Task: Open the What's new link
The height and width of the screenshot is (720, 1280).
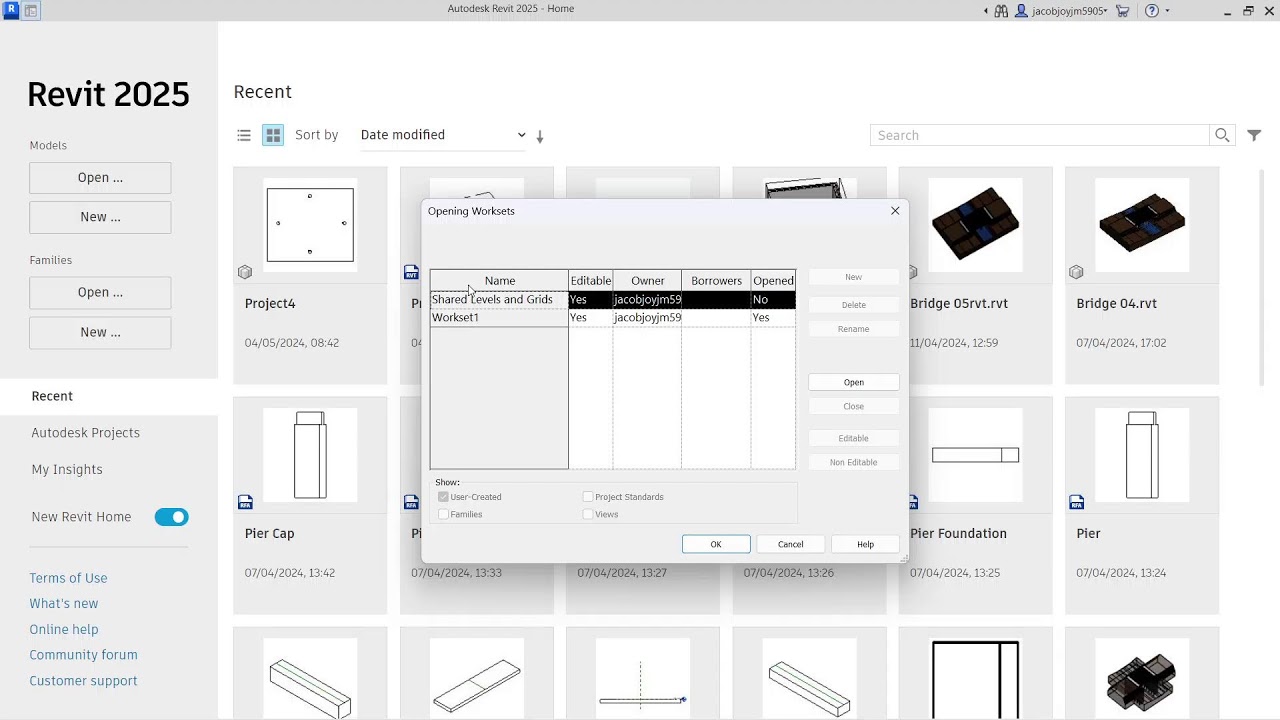Action: pyautogui.click(x=64, y=604)
